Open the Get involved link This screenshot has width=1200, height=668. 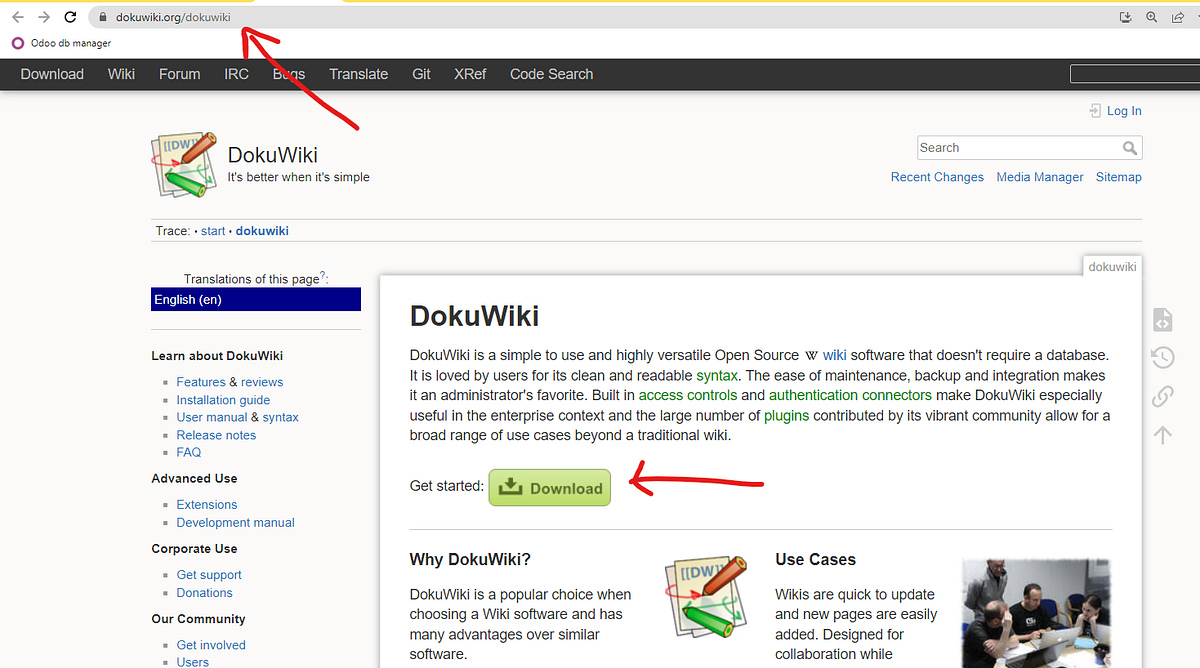pyautogui.click(x=211, y=645)
